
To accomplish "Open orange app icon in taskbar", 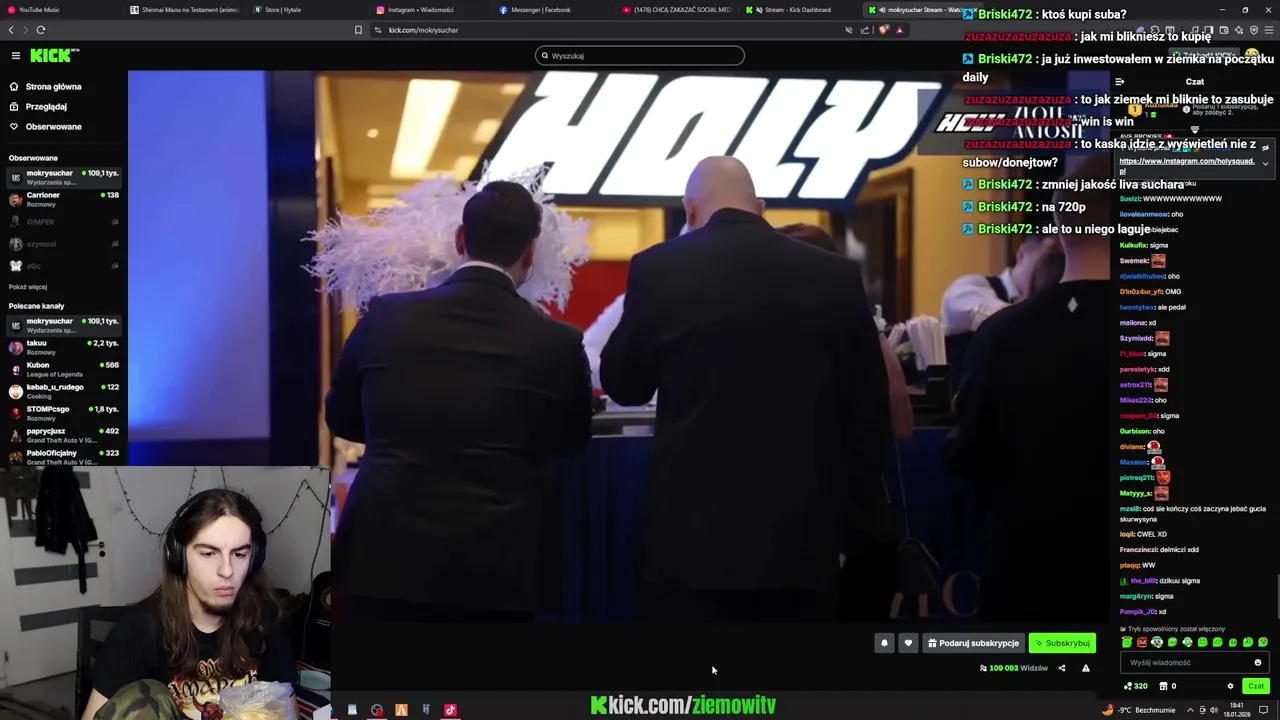I will click(401, 710).
